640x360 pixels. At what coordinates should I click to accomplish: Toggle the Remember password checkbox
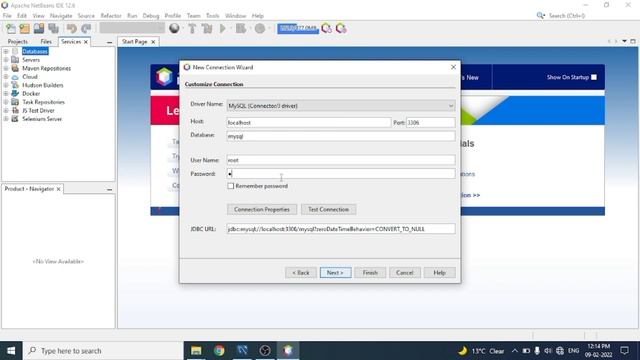tap(231, 186)
